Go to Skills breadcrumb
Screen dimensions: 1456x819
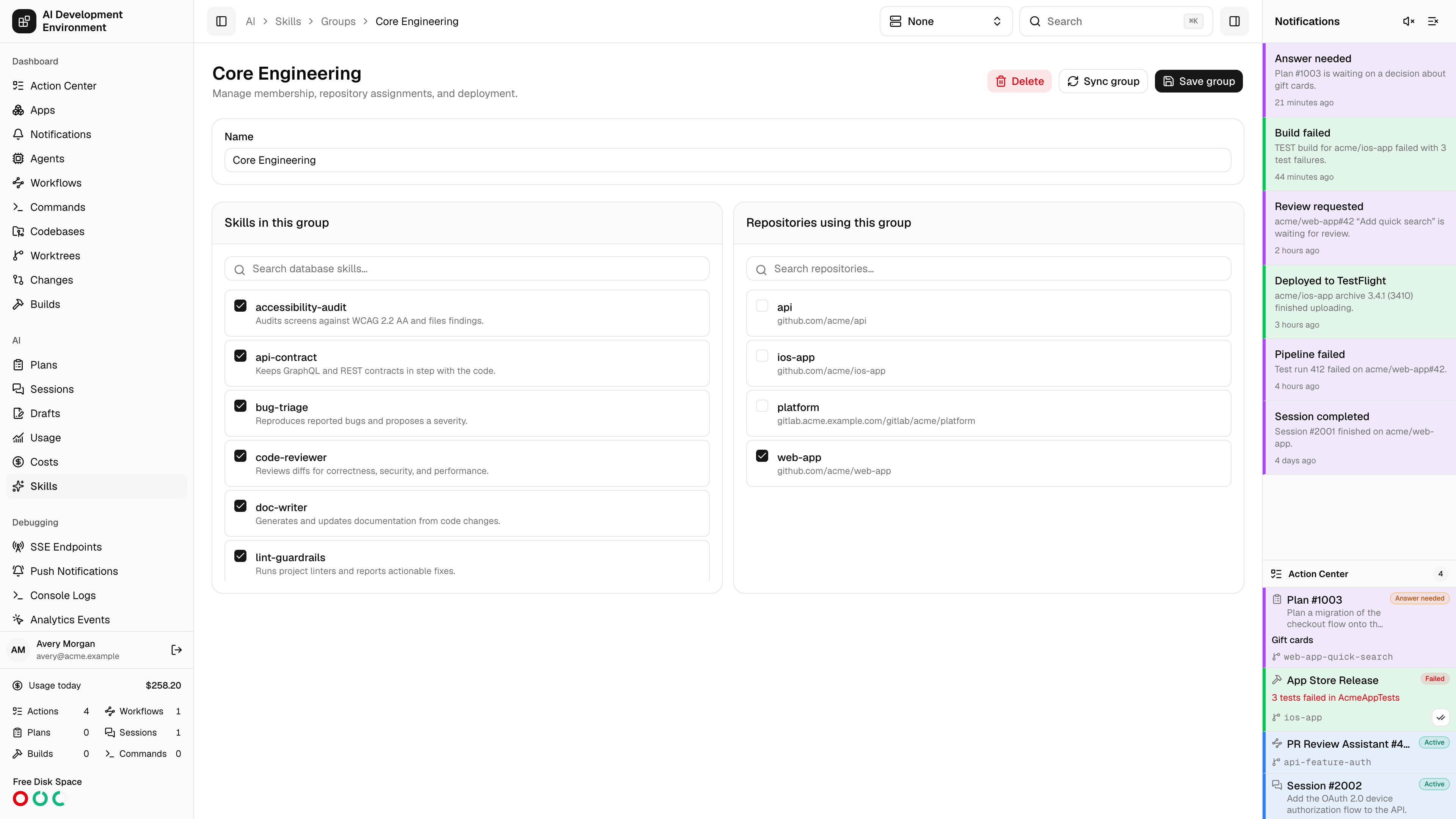pyautogui.click(x=288, y=22)
